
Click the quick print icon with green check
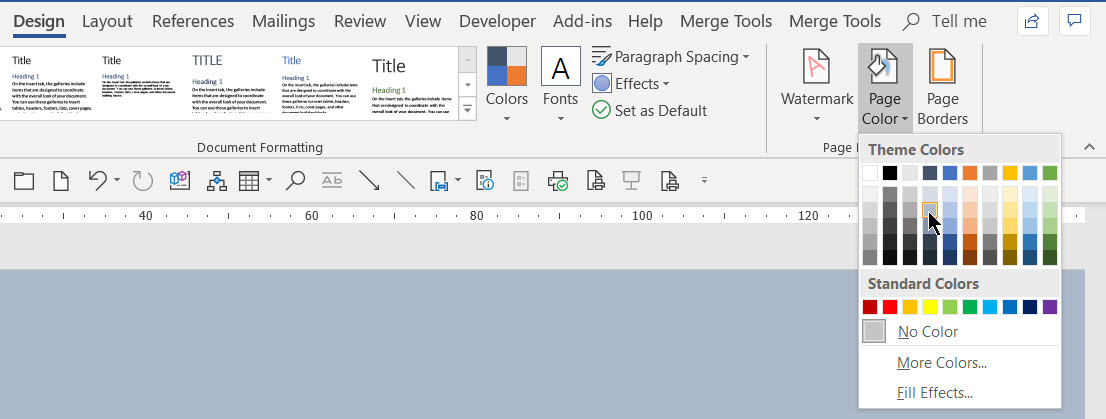[x=558, y=181]
